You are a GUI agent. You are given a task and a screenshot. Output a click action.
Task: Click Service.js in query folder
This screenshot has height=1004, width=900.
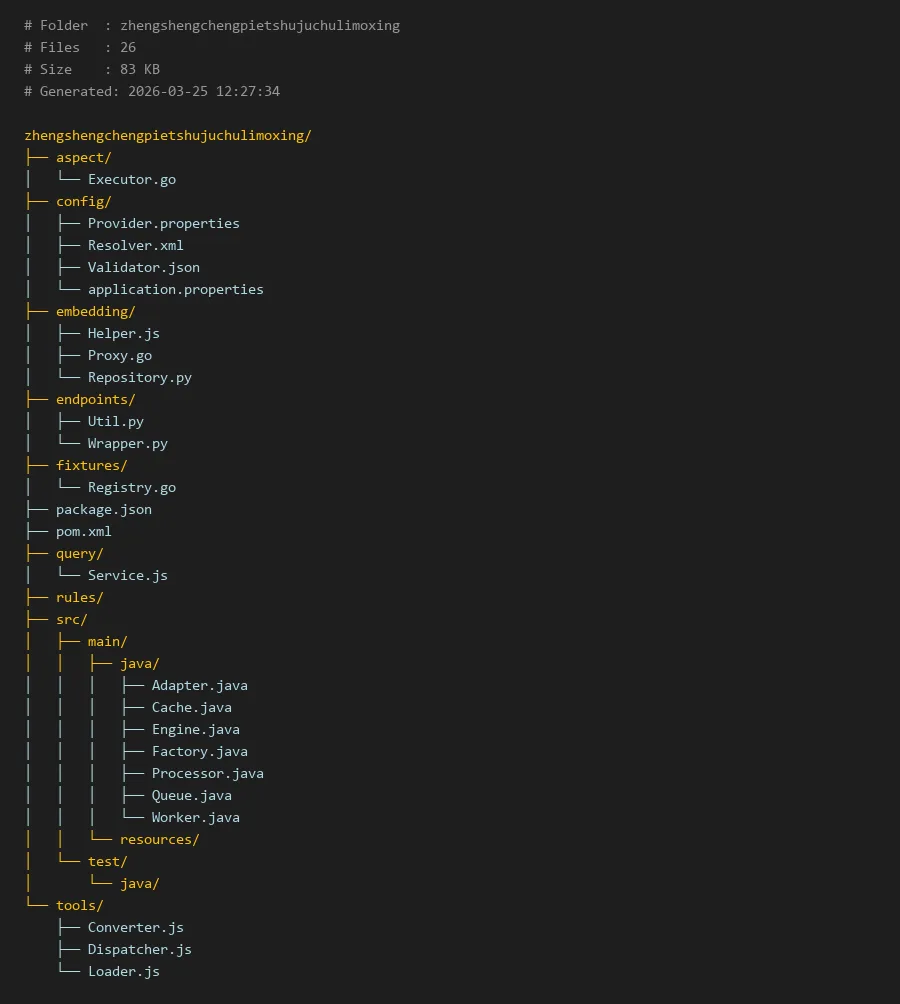click(127, 575)
